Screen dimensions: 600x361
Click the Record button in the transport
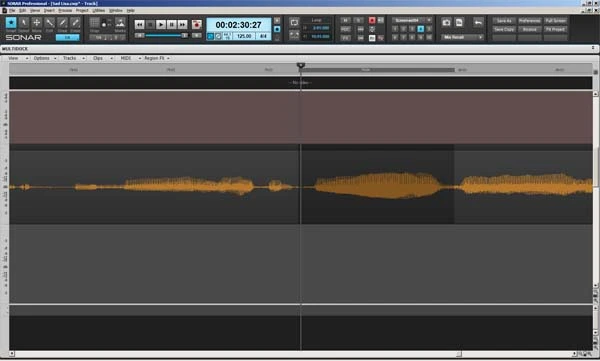pyautogui.click(x=197, y=25)
